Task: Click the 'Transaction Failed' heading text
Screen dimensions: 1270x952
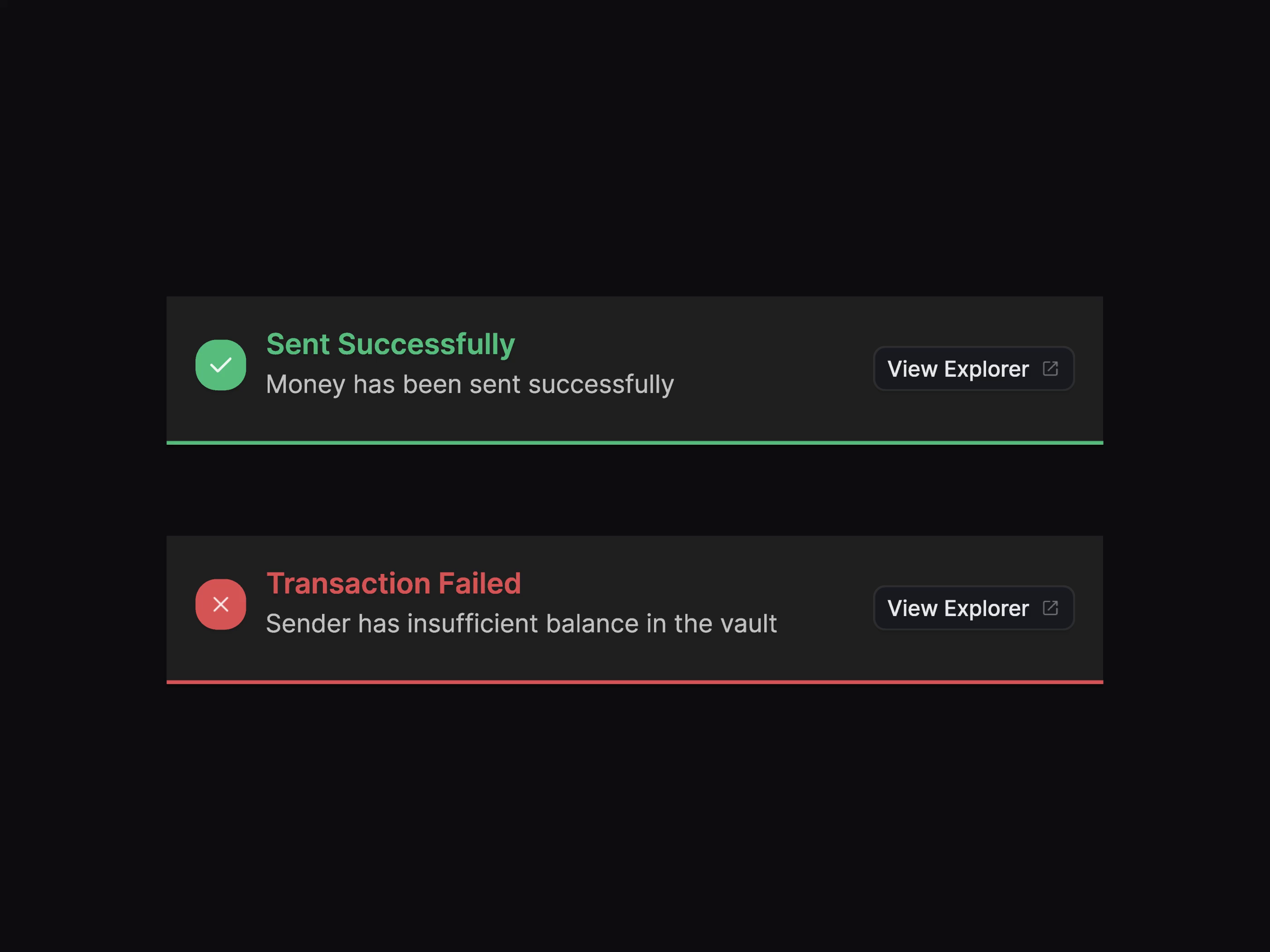Action: tap(394, 583)
